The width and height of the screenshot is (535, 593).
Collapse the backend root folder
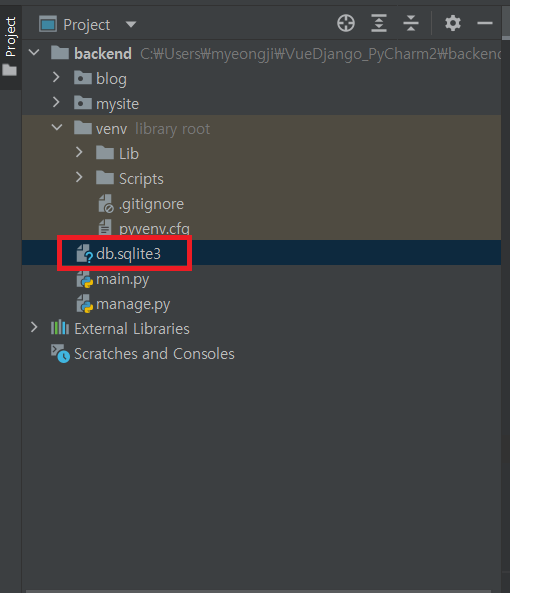(x=34, y=52)
